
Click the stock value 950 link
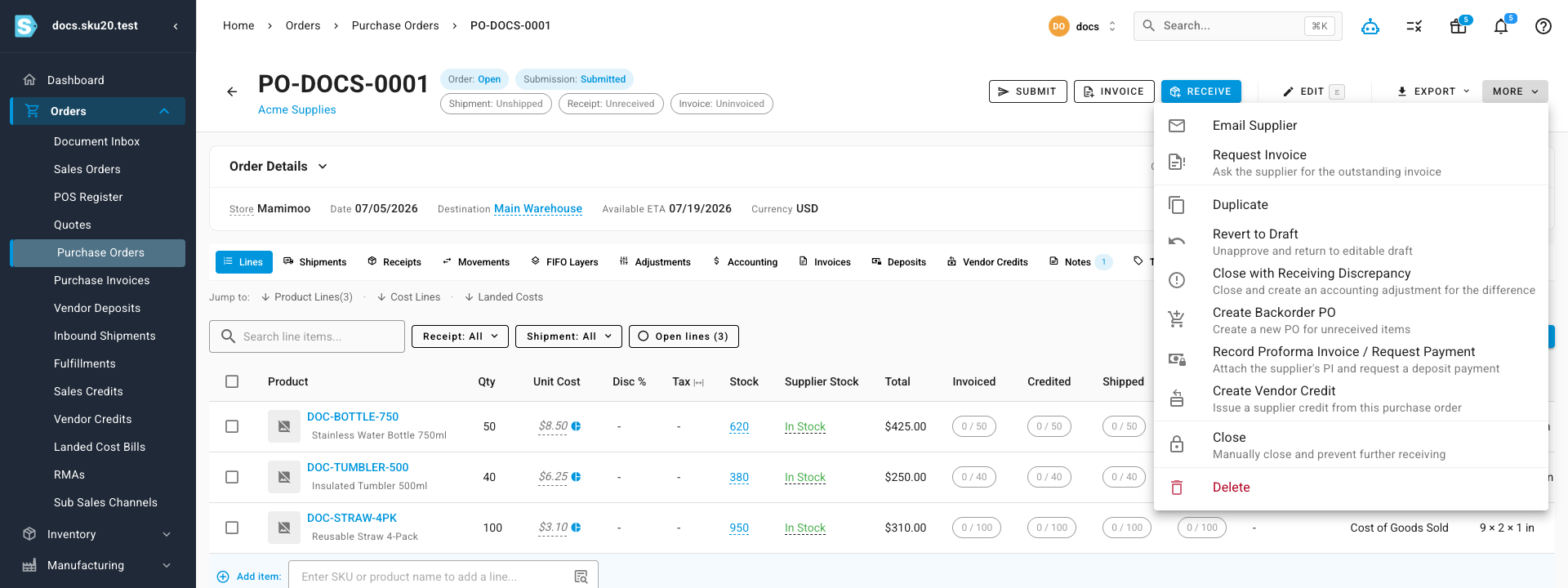click(x=739, y=528)
